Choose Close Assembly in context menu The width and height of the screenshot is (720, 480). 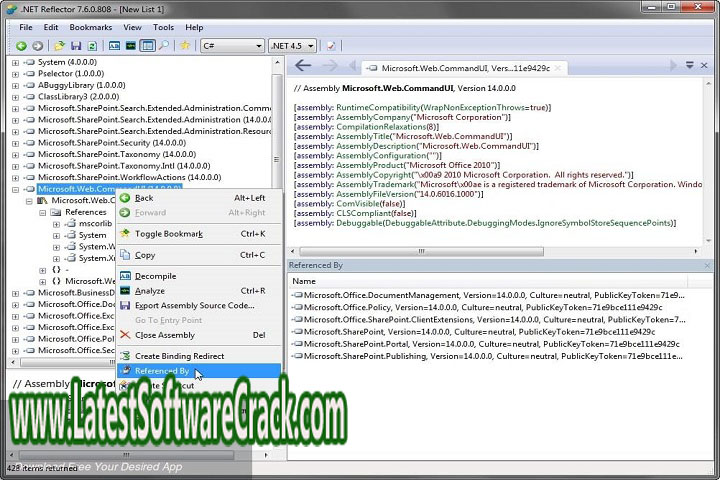199,335
